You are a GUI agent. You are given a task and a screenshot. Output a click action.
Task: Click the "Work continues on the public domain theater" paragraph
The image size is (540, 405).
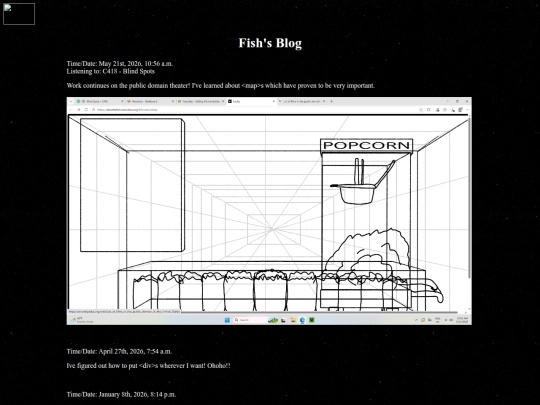[221, 85]
